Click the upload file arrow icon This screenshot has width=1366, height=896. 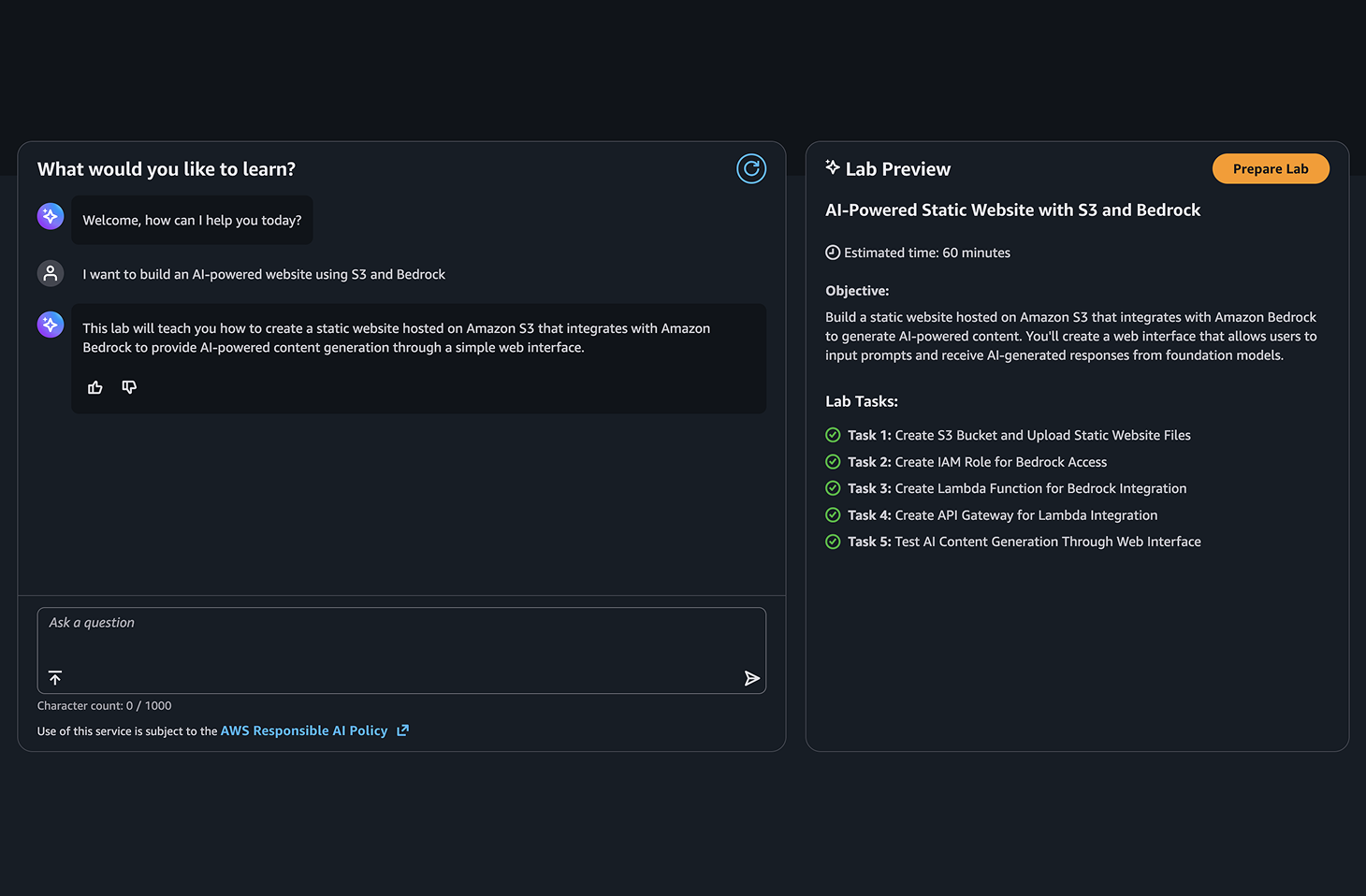[x=55, y=677]
